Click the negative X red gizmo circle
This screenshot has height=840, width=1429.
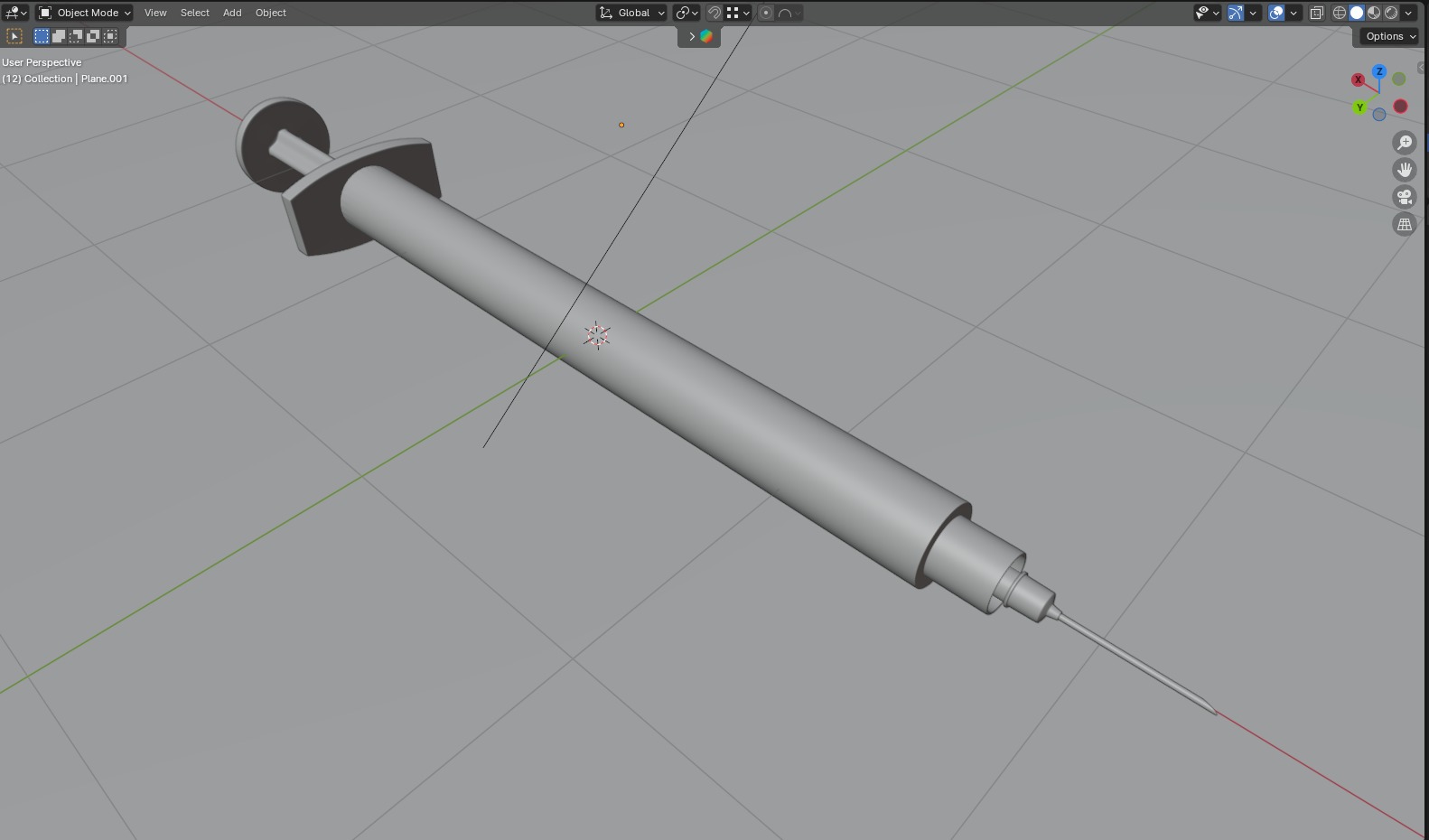[1401, 107]
